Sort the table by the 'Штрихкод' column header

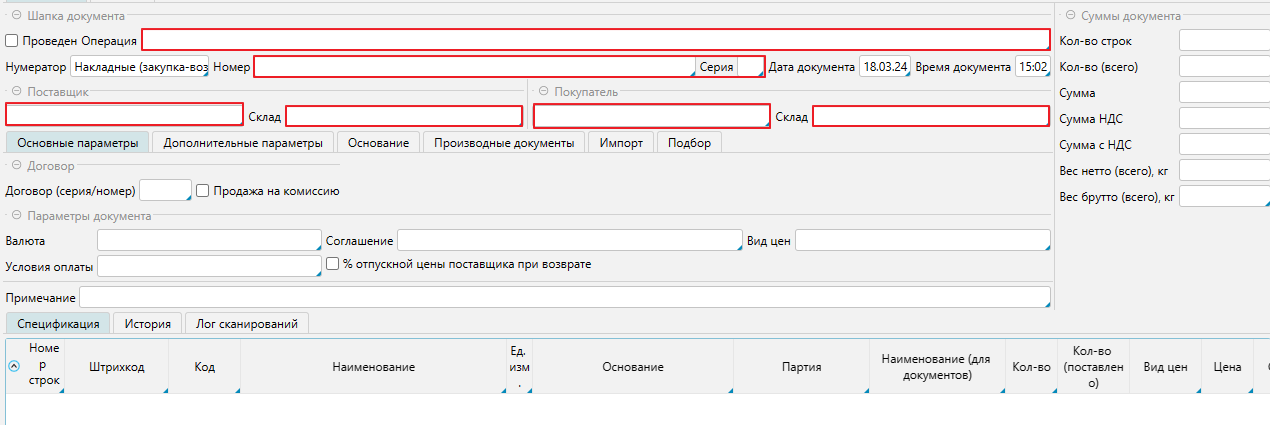click(x=116, y=367)
